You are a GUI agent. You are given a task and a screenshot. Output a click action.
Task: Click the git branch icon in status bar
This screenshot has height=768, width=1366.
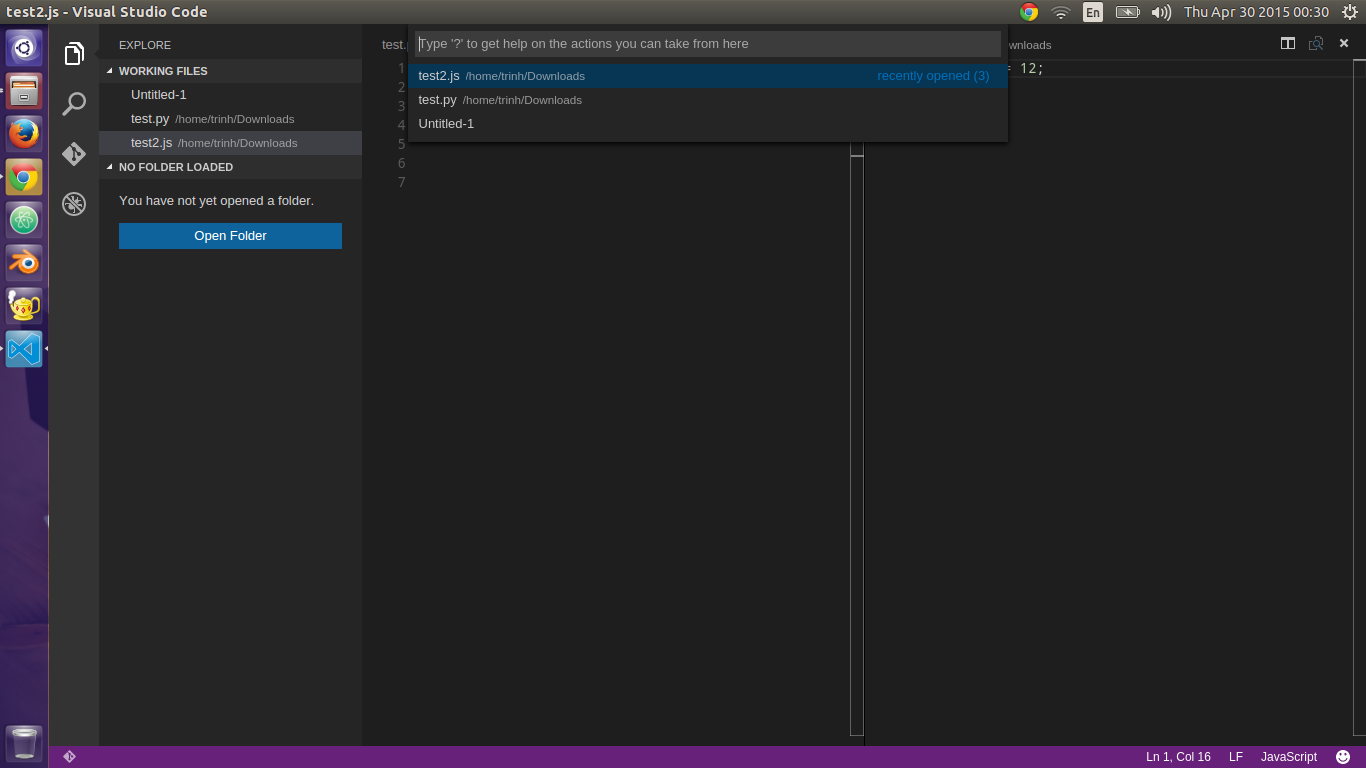70,756
